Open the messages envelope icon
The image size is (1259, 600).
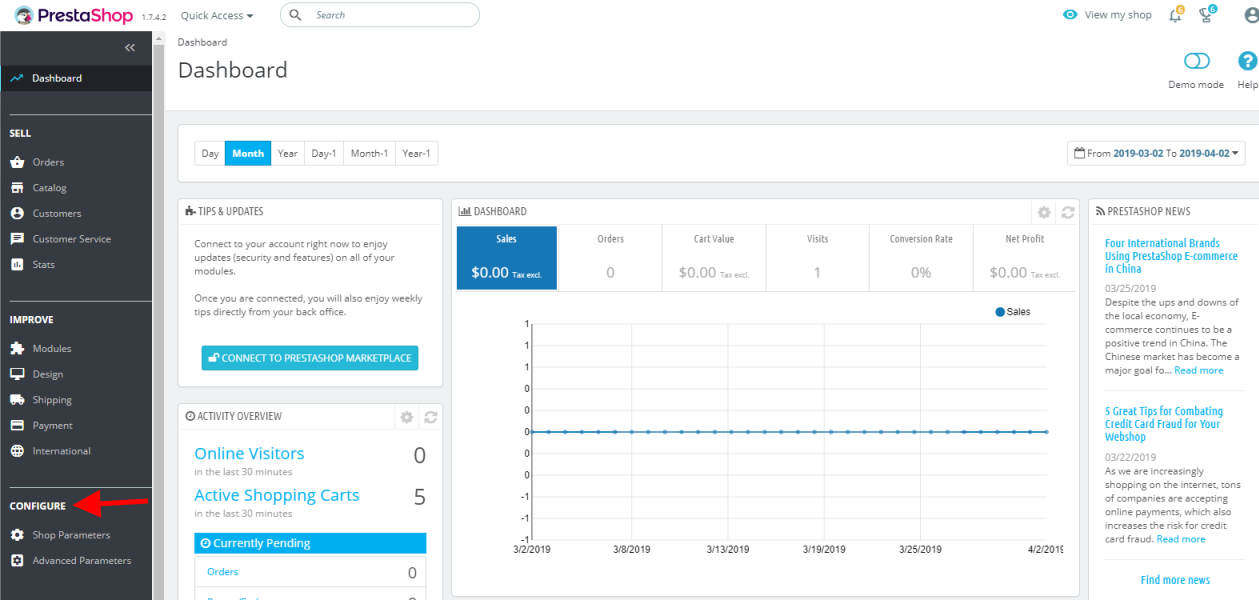[x=1205, y=15]
